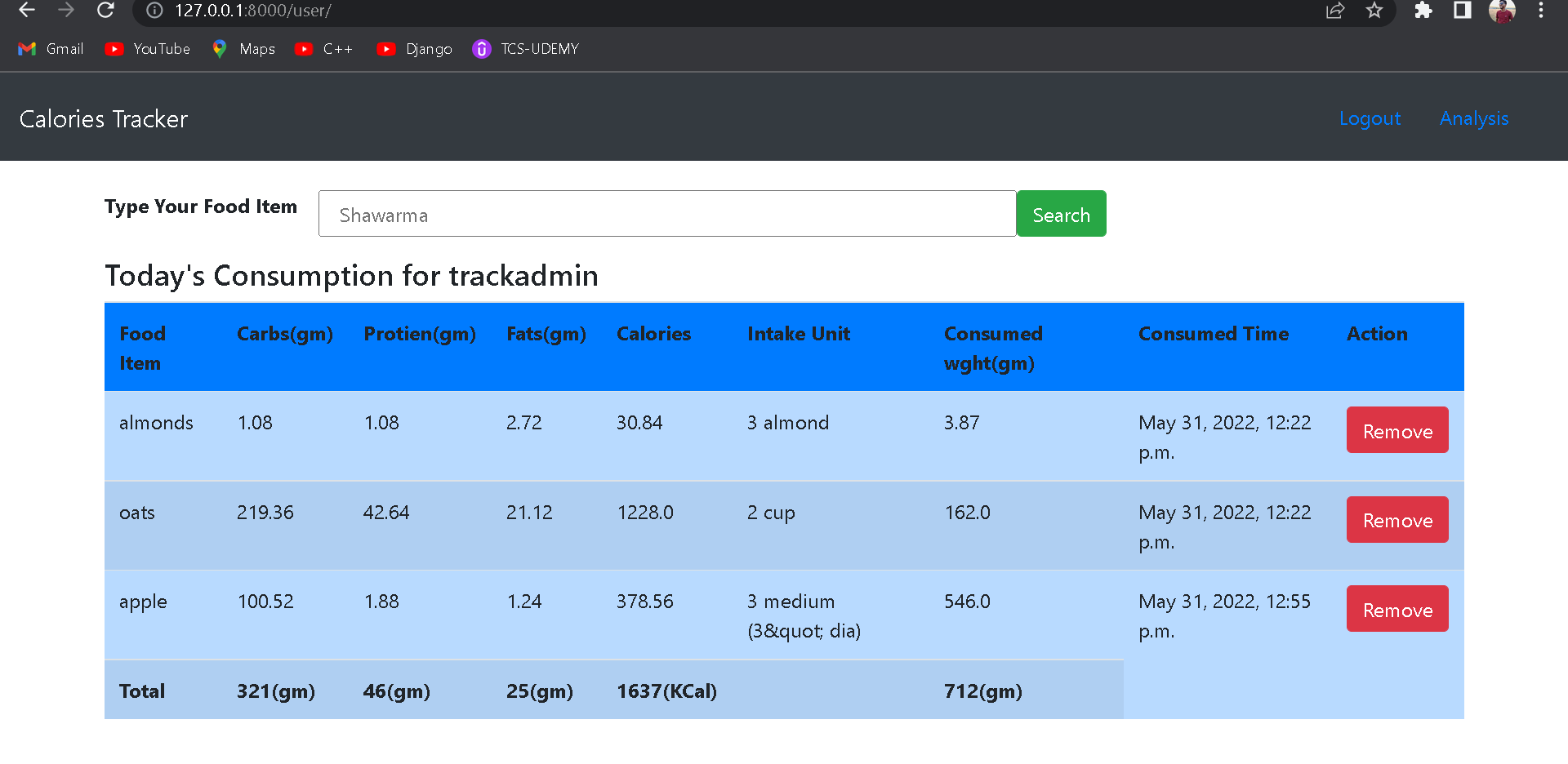Open the browser profile avatar
Screen dimensions: 1568x764
tap(1502, 11)
